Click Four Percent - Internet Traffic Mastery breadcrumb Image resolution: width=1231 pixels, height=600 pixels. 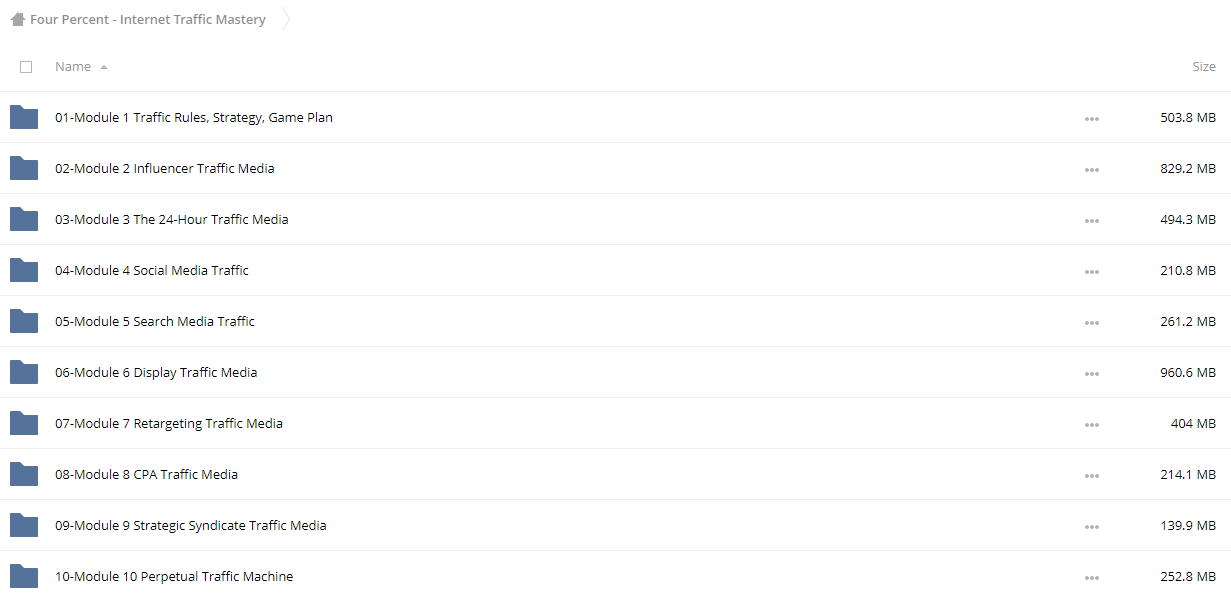[x=148, y=19]
